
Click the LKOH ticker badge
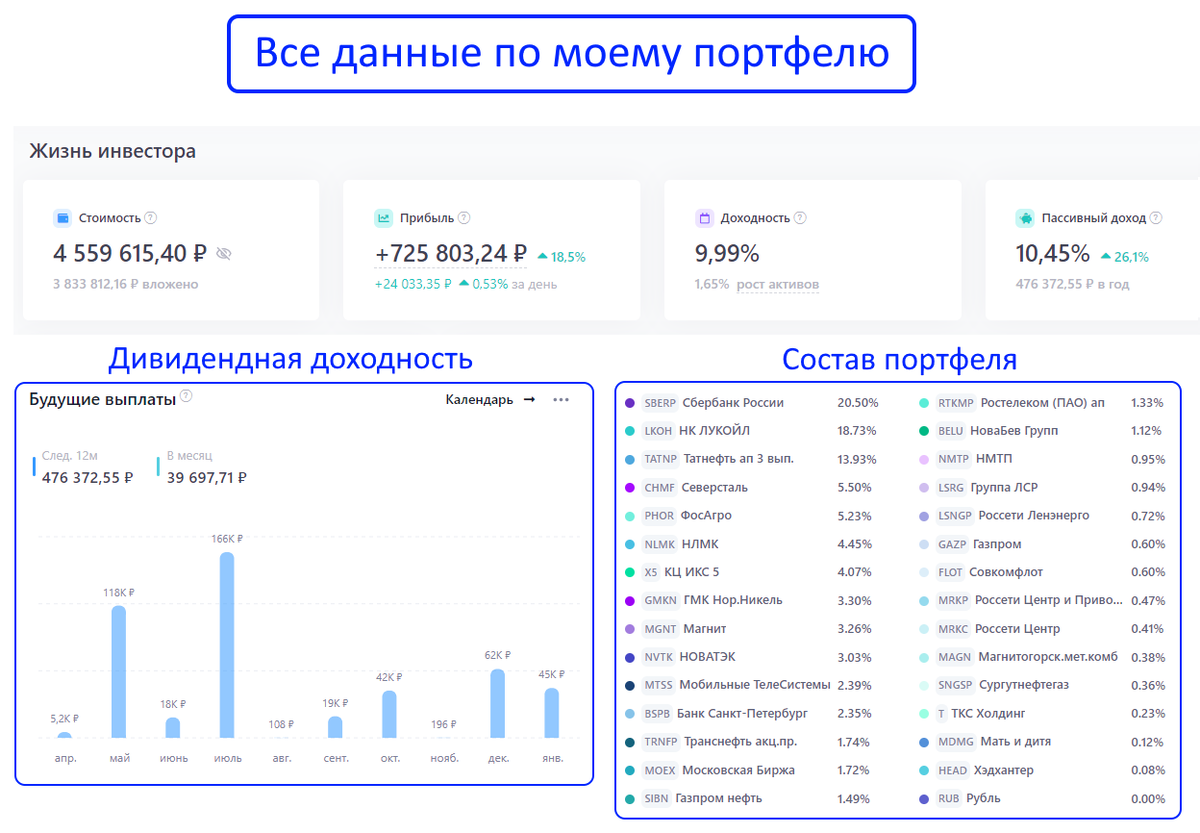coord(659,431)
